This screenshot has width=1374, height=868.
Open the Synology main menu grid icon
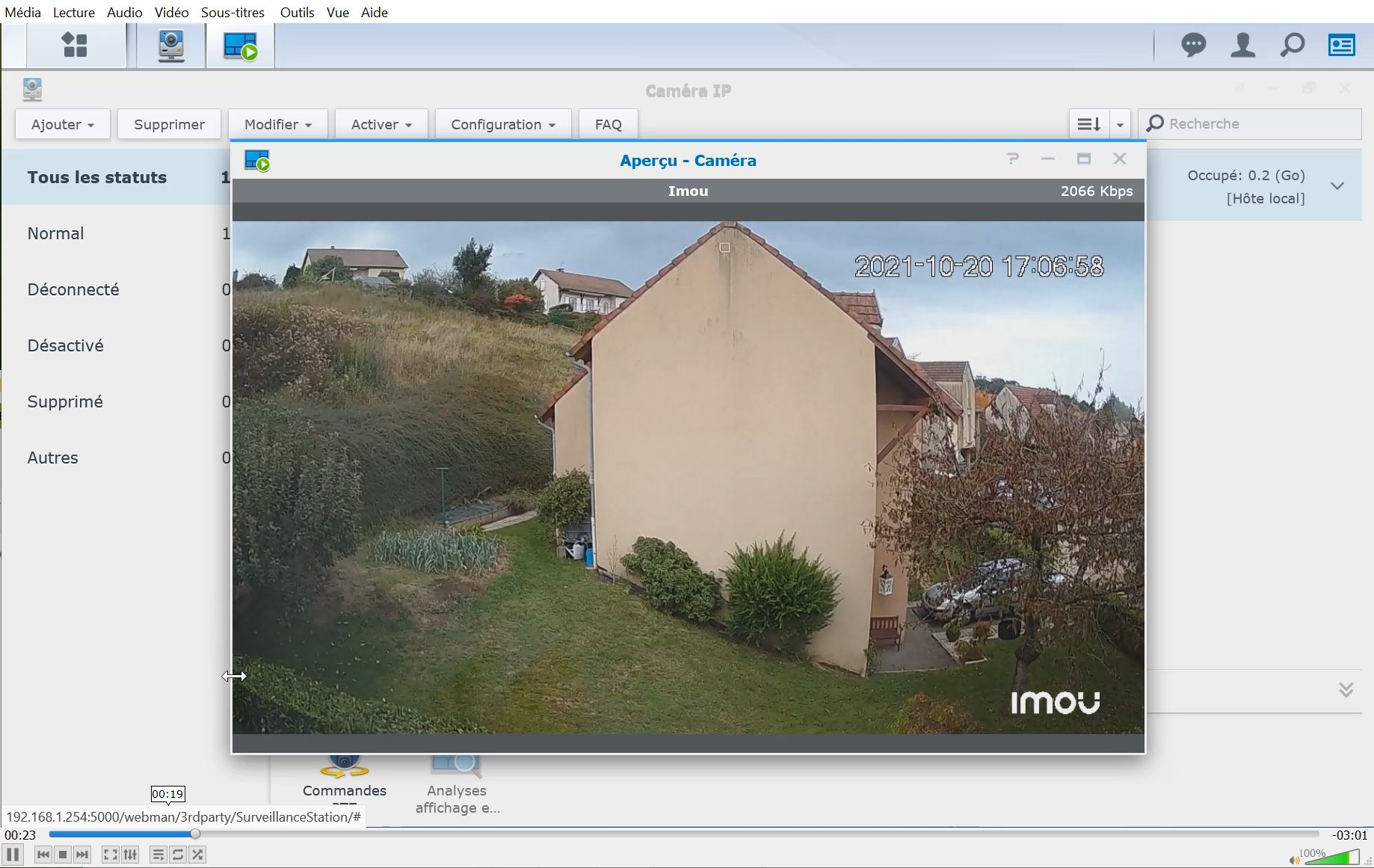pyautogui.click(x=75, y=45)
